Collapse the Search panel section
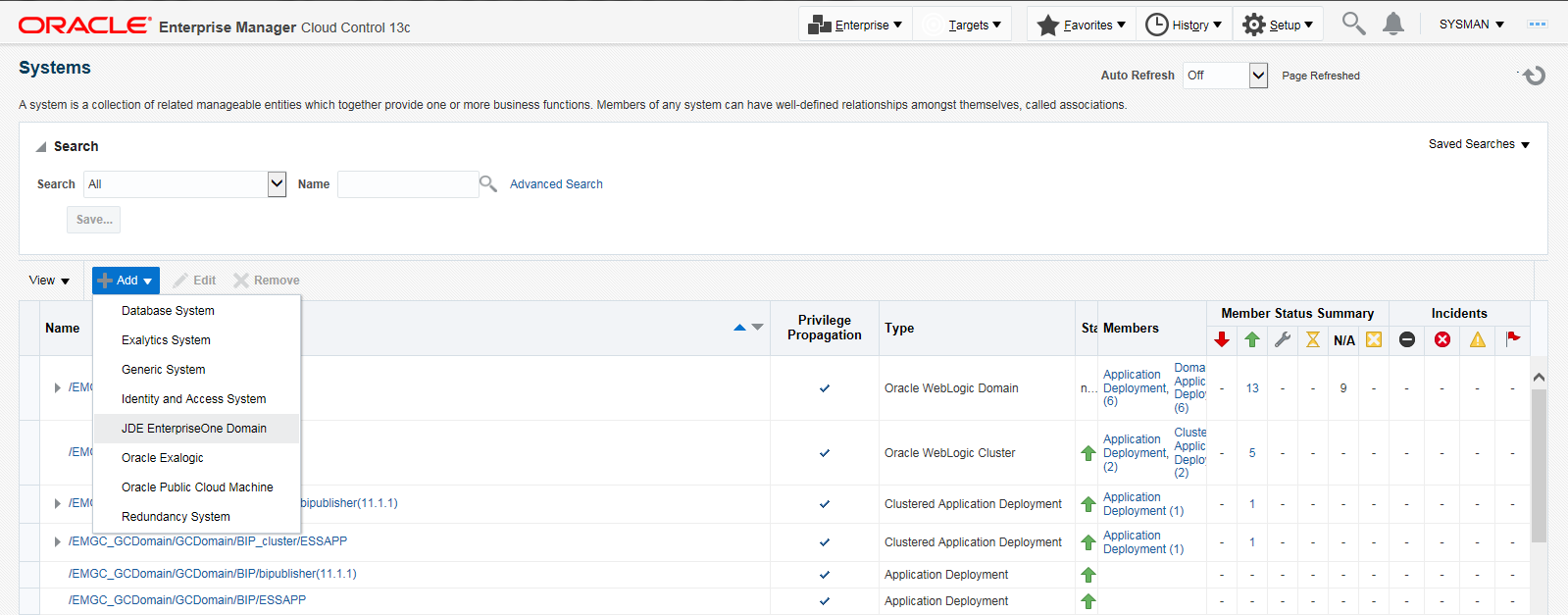The image size is (1568, 615). (x=41, y=147)
